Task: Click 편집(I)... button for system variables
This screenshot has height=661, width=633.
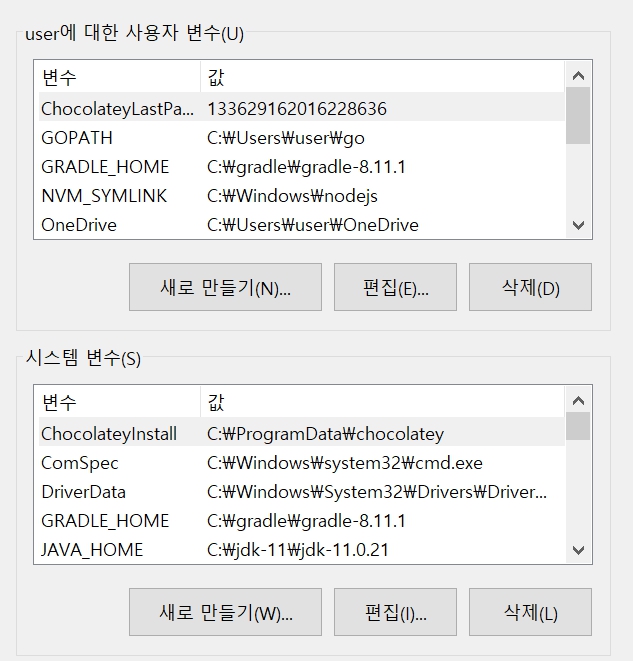Action: 395,612
